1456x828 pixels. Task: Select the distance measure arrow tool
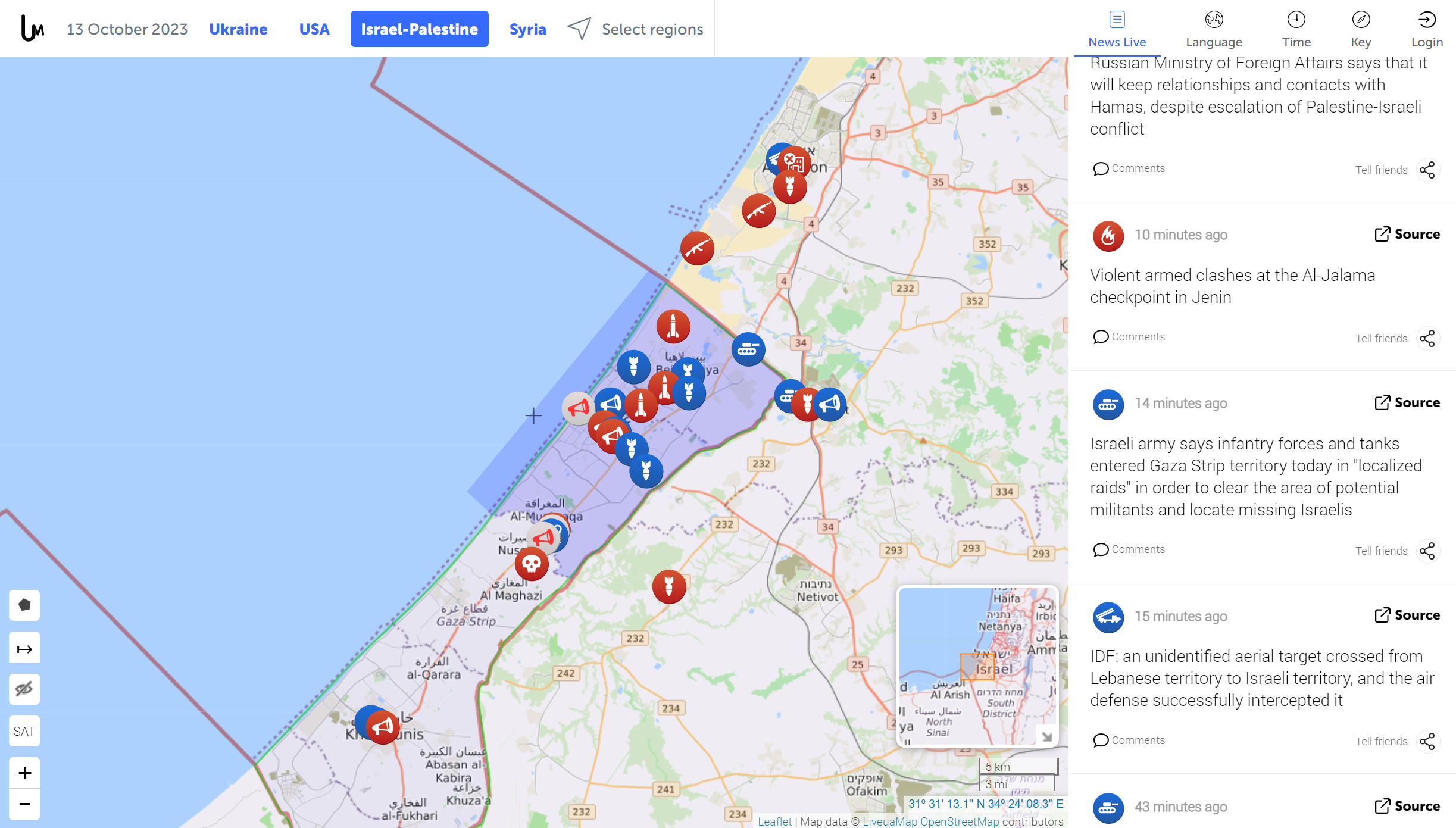(x=24, y=648)
